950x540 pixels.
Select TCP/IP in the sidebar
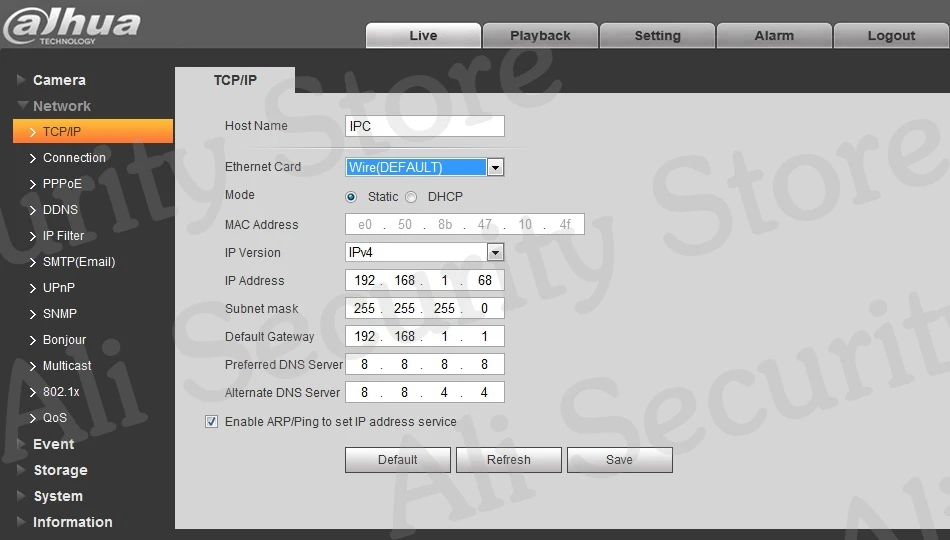93,132
